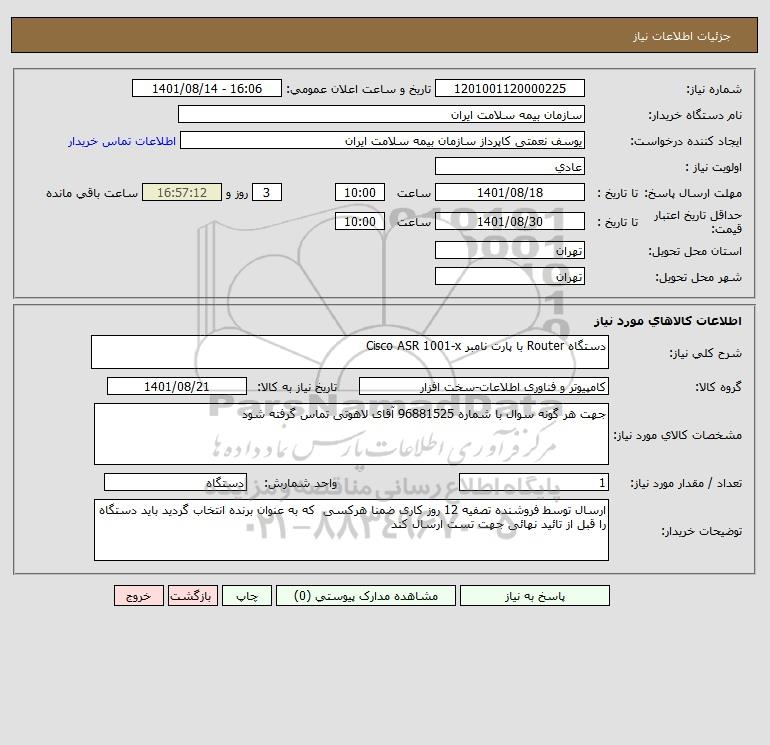Click the priority field عادی

pyautogui.click(x=510, y=166)
